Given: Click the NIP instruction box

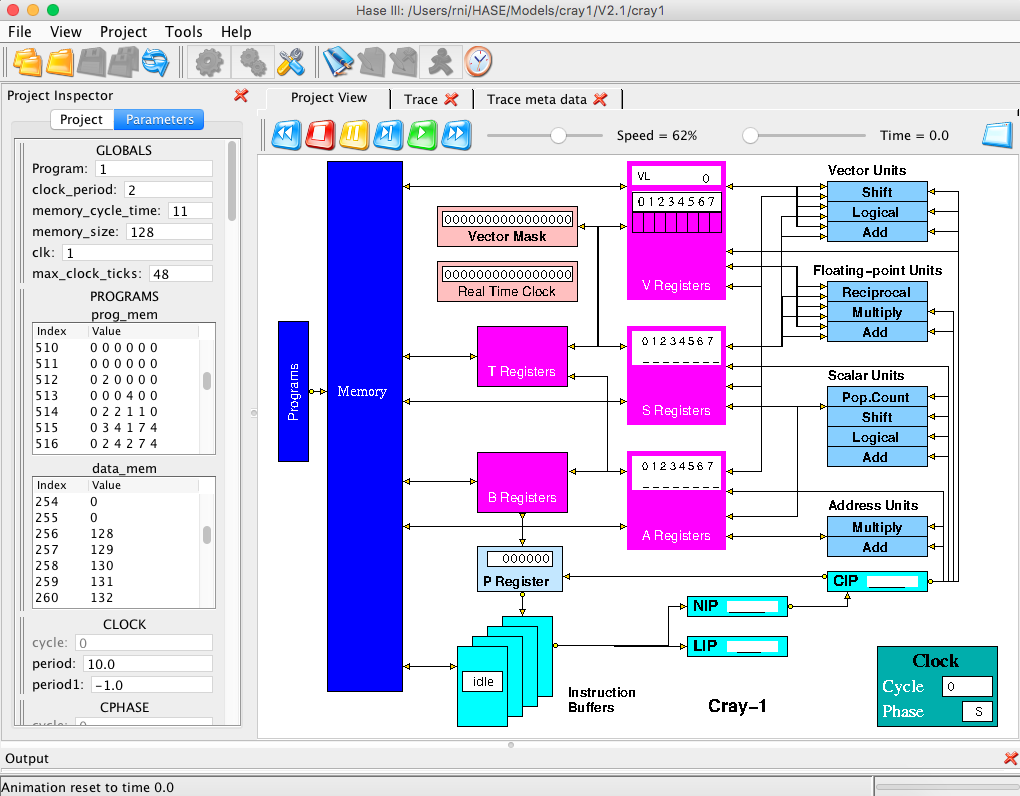Looking at the screenshot, I should click(x=737, y=606).
